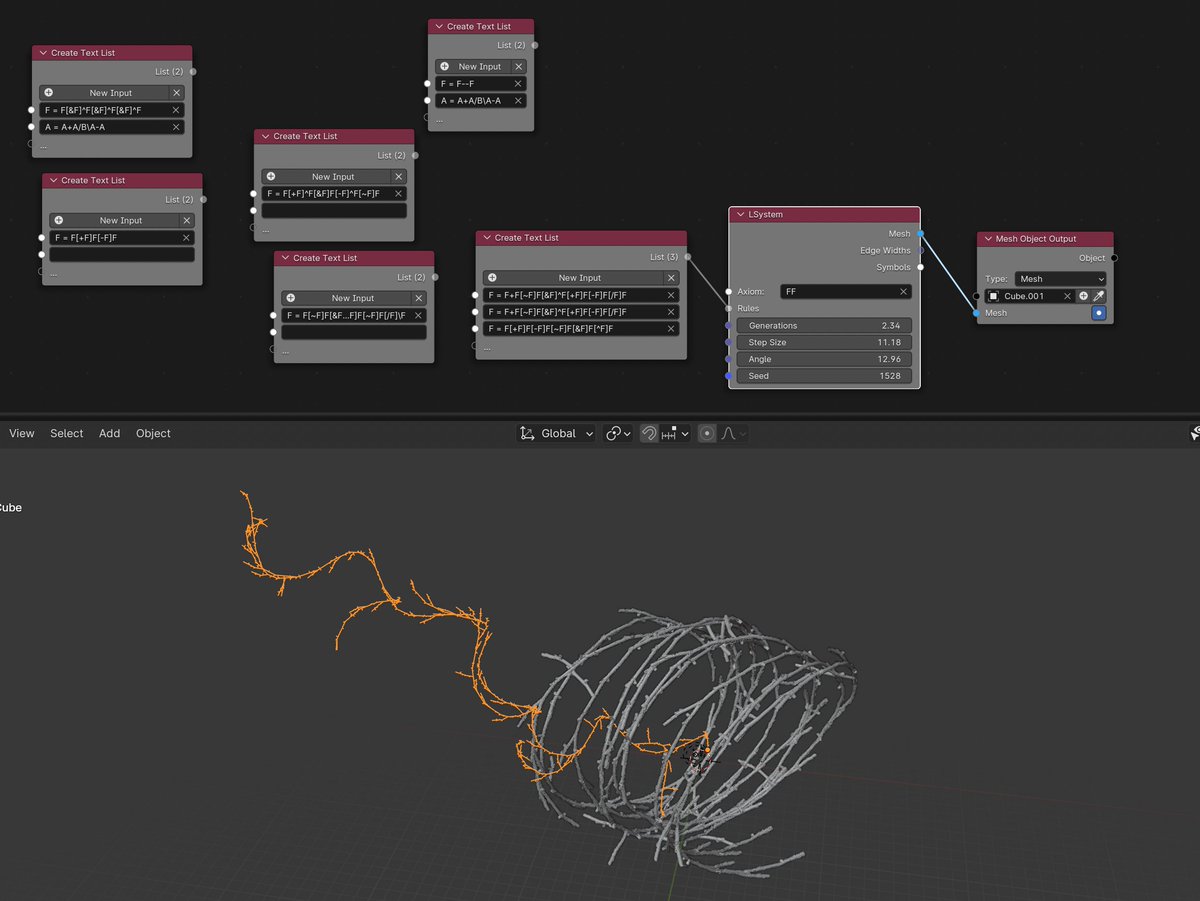The height and width of the screenshot is (901, 1200).
Task: Click the Symbols output socket
Action: tap(920, 267)
